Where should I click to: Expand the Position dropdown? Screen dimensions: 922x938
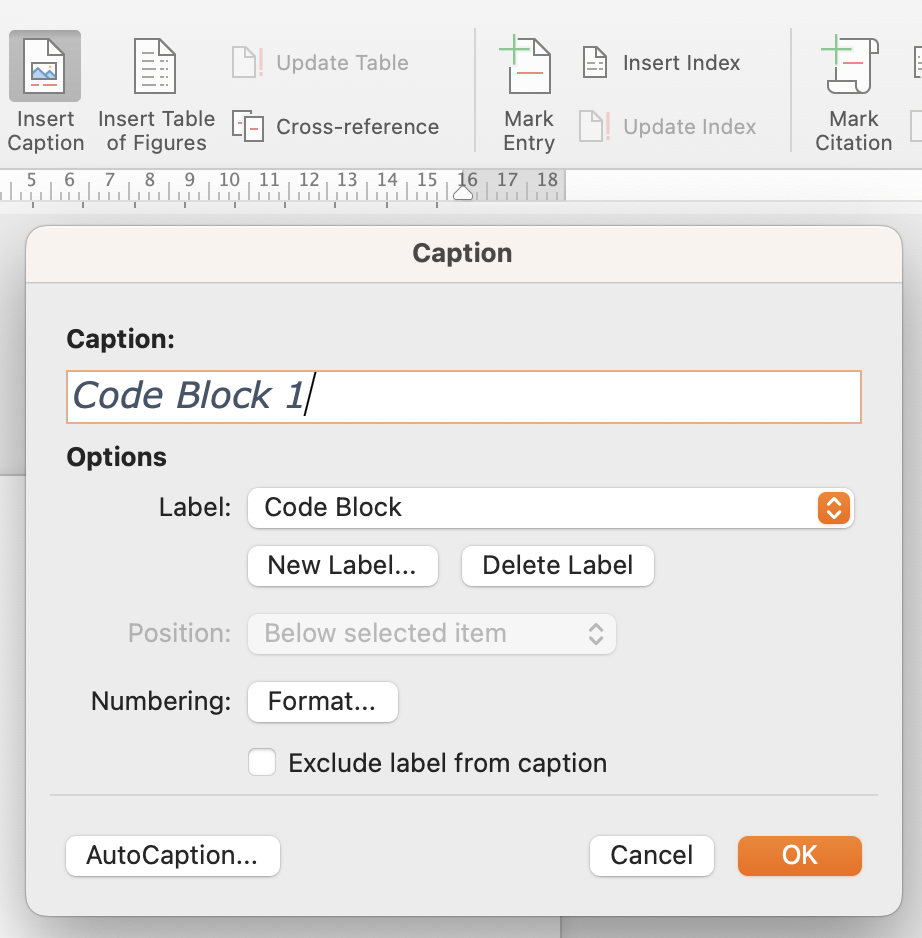click(431, 633)
